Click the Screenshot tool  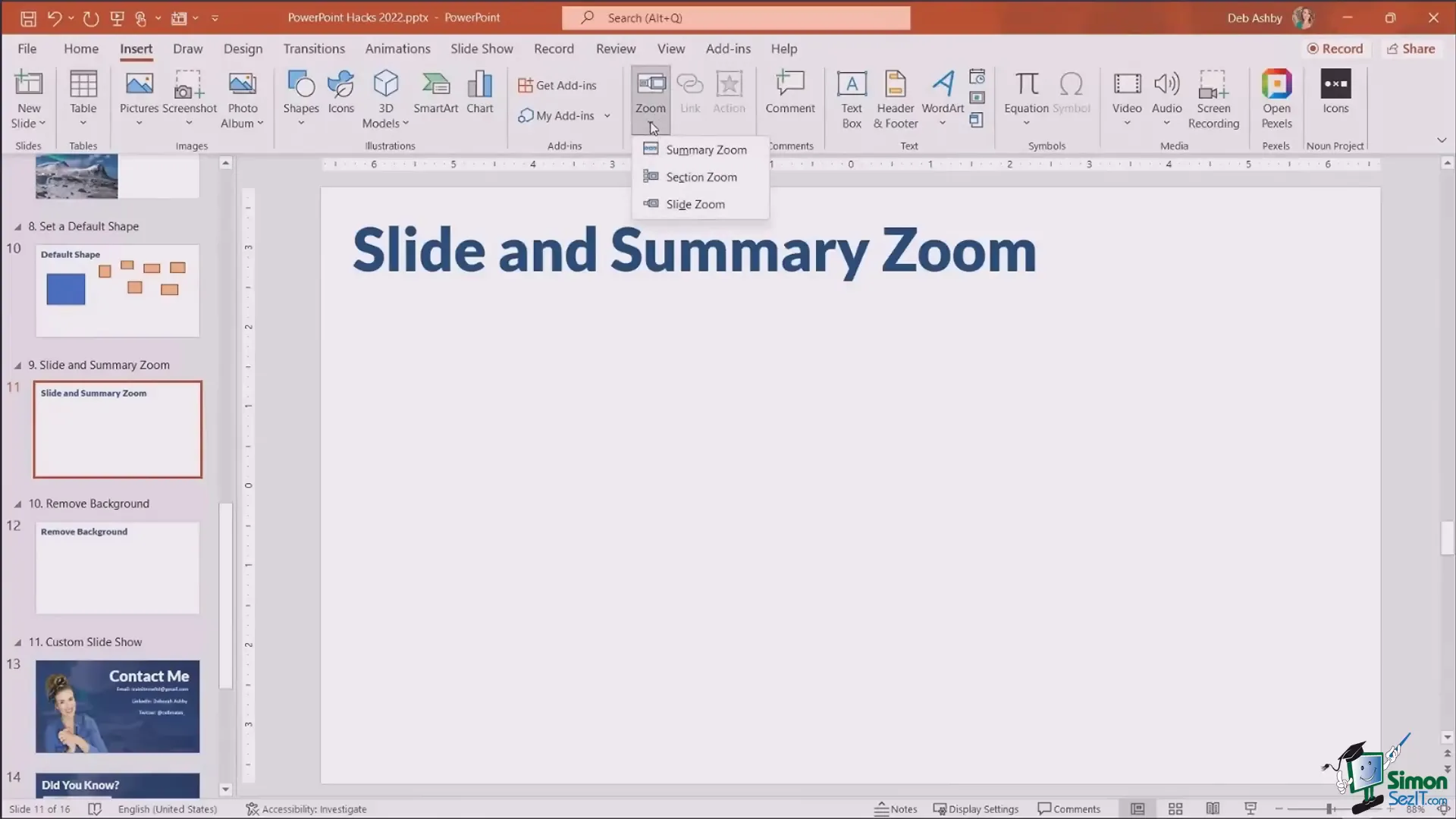189,100
